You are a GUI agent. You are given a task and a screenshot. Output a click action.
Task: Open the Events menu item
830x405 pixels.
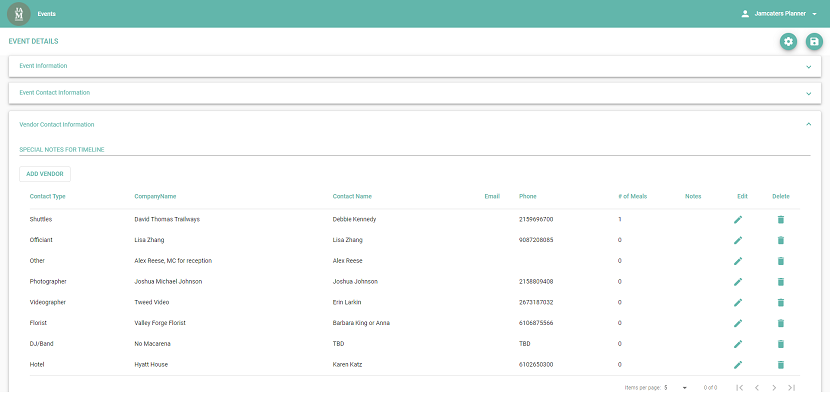coord(47,14)
